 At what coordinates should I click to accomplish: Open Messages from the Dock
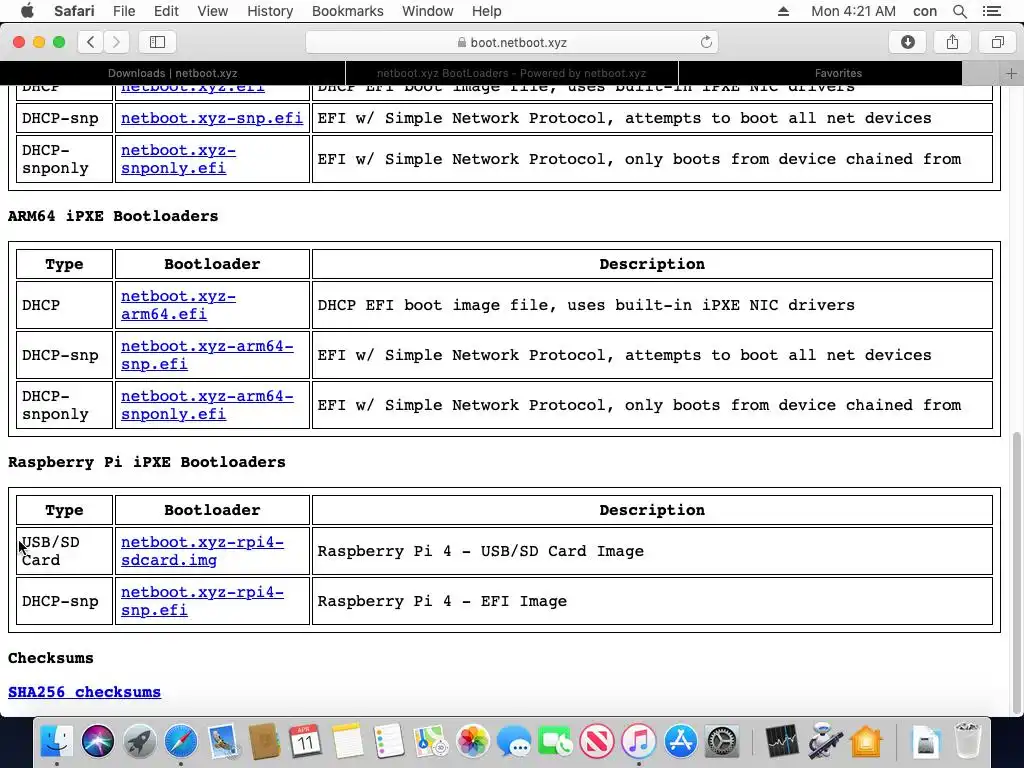[514, 741]
